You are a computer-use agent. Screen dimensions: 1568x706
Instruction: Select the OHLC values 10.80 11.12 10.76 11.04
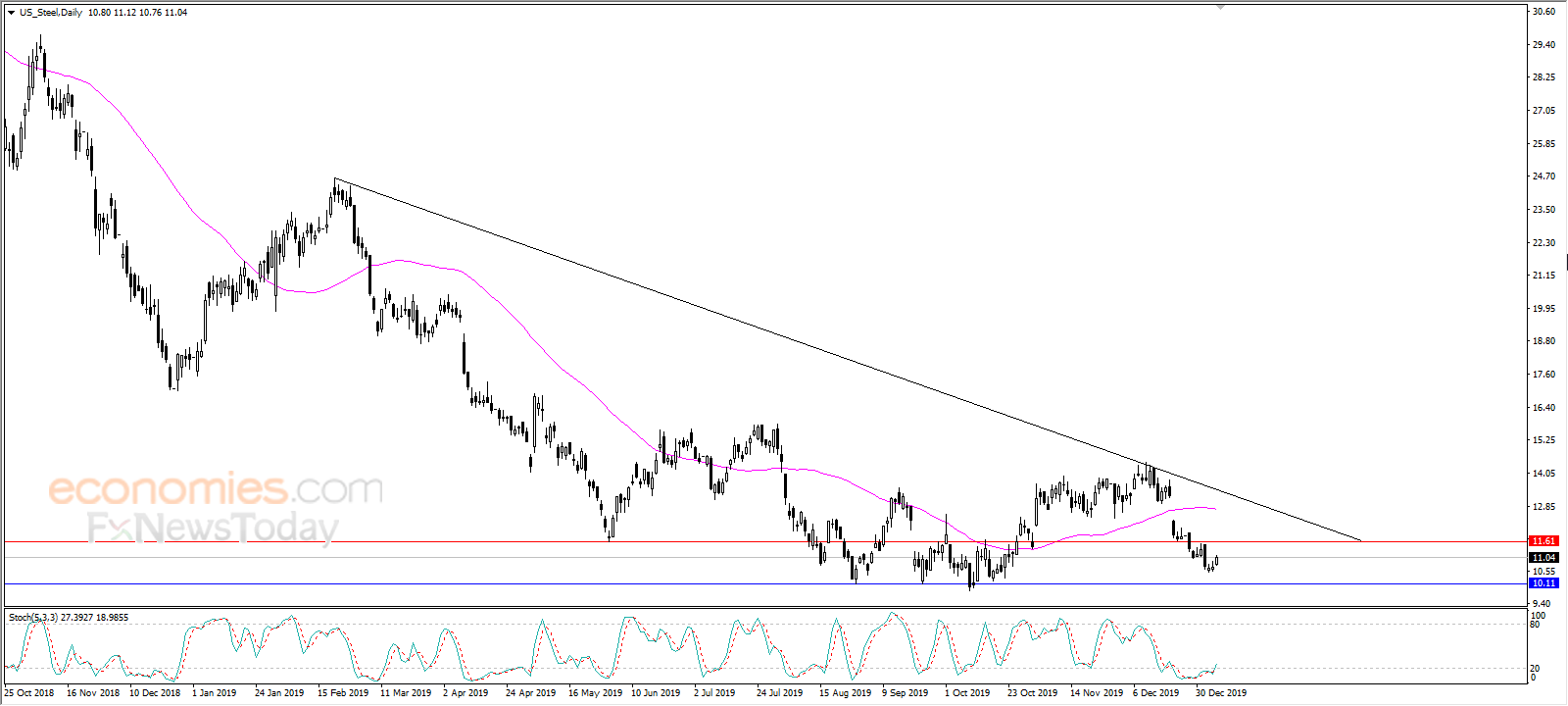click(x=138, y=13)
